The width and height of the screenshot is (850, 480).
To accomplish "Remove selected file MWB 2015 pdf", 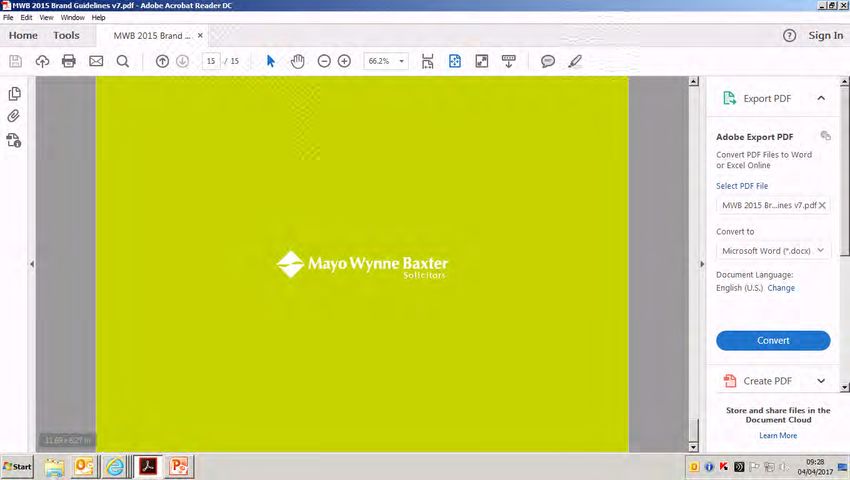I will 822,205.
